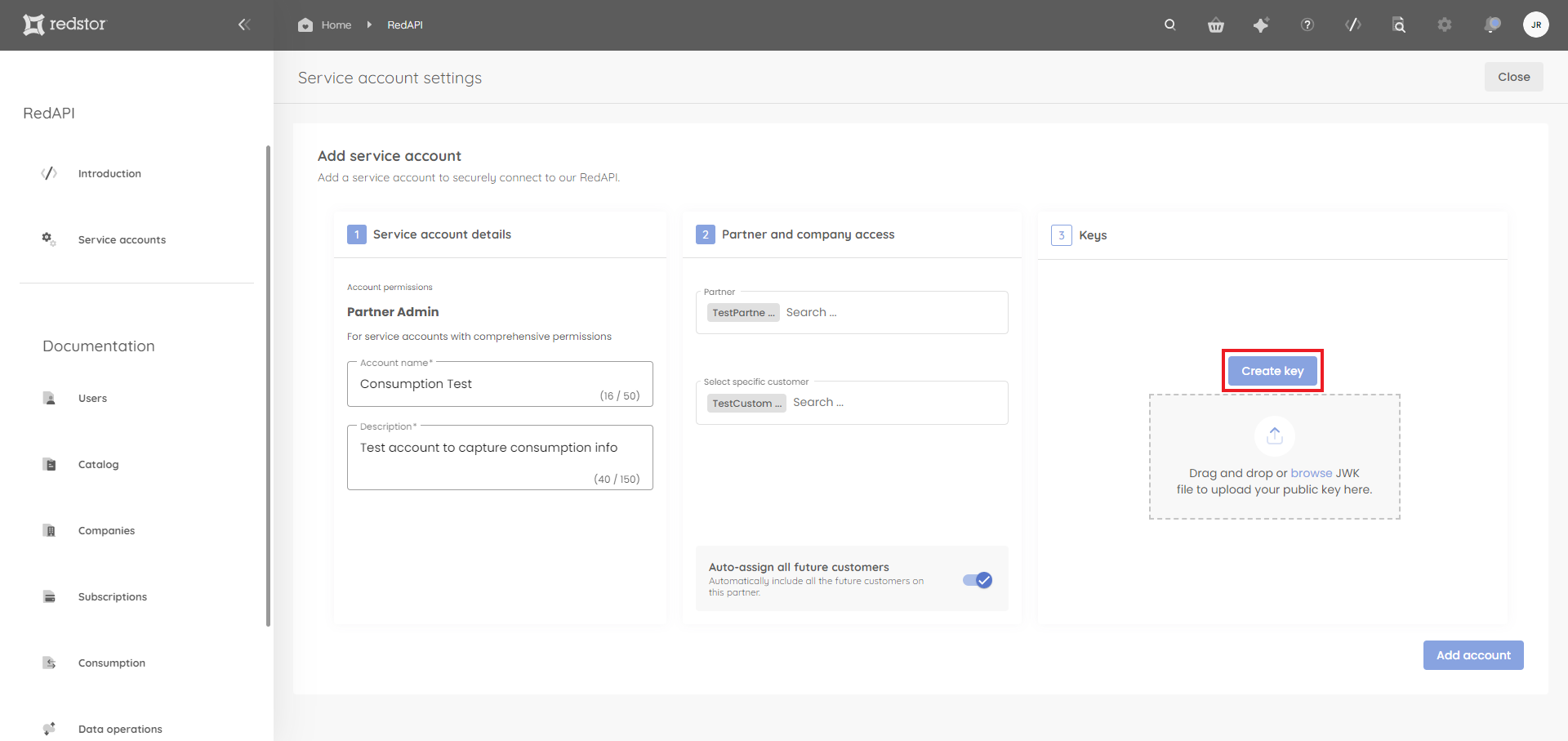This screenshot has height=741, width=1568.
Task: Click the Create key button
Action: [1272, 371]
